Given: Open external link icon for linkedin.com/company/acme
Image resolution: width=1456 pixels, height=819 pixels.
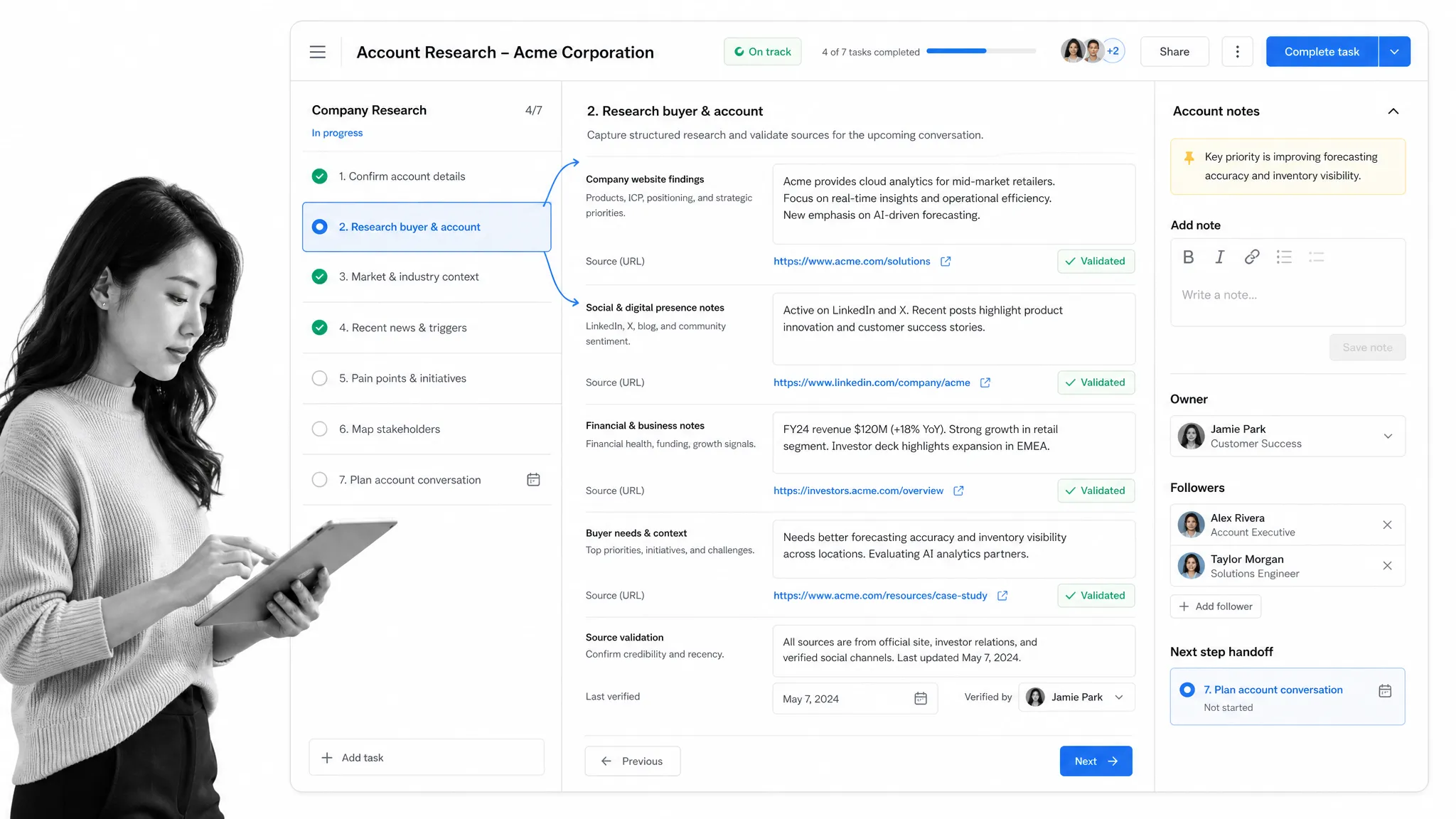Looking at the screenshot, I should coord(985,382).
